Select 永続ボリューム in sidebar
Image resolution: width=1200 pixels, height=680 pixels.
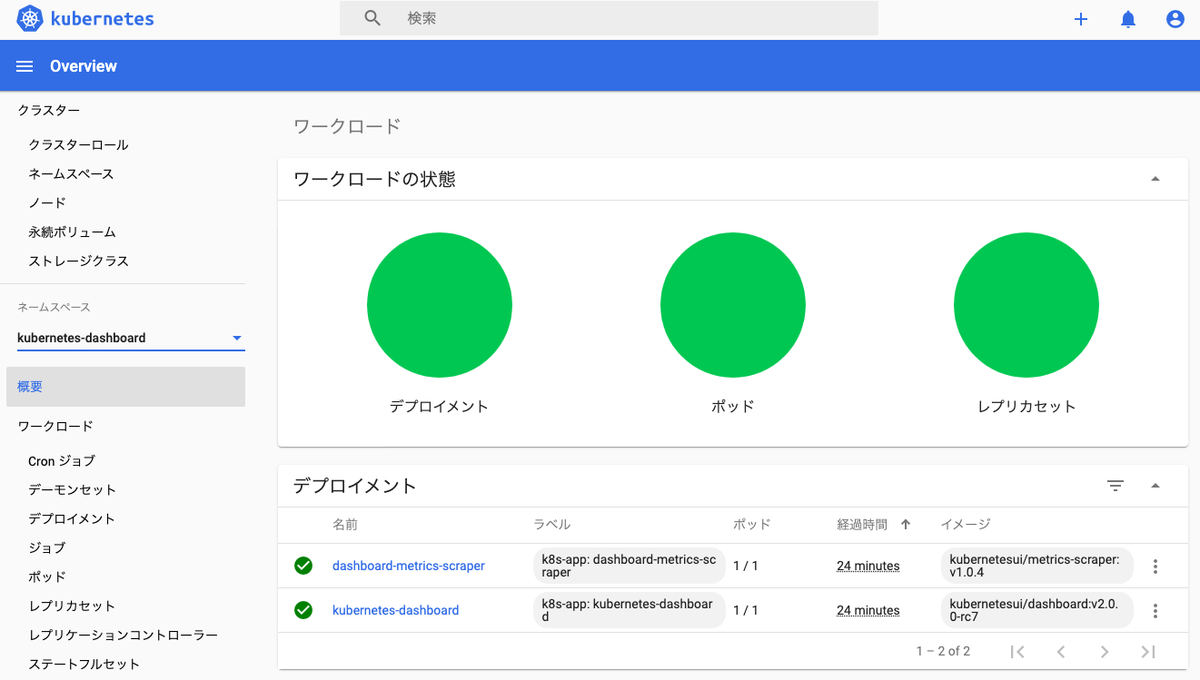[72, 232]
